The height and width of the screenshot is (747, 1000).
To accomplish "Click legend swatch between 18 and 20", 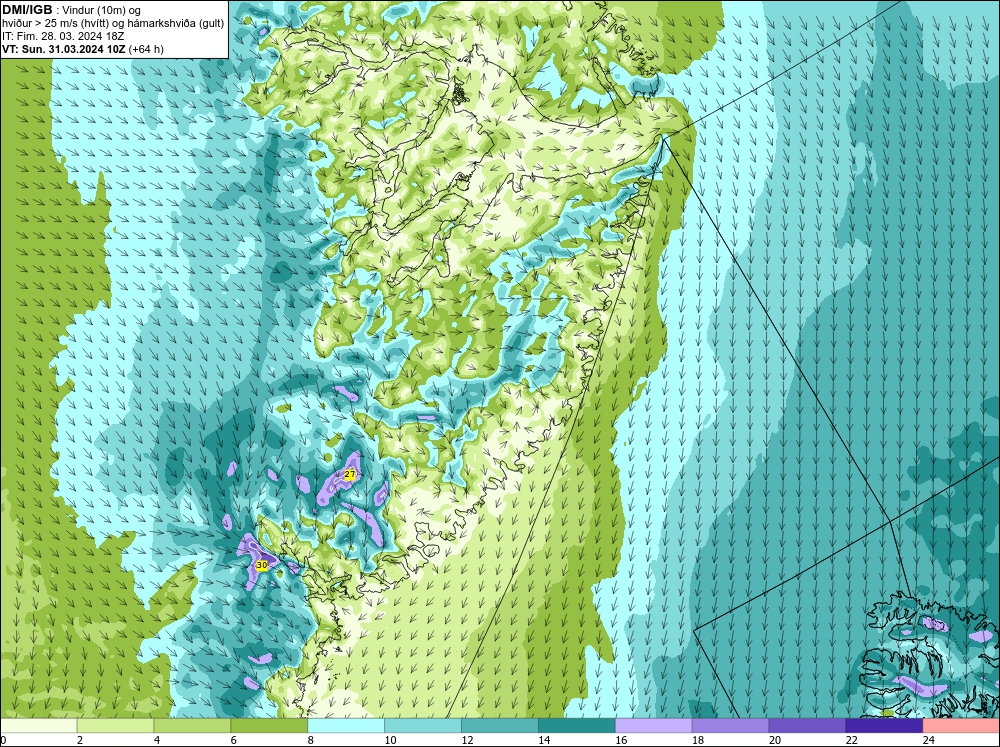I will click(x=730, y=726).
